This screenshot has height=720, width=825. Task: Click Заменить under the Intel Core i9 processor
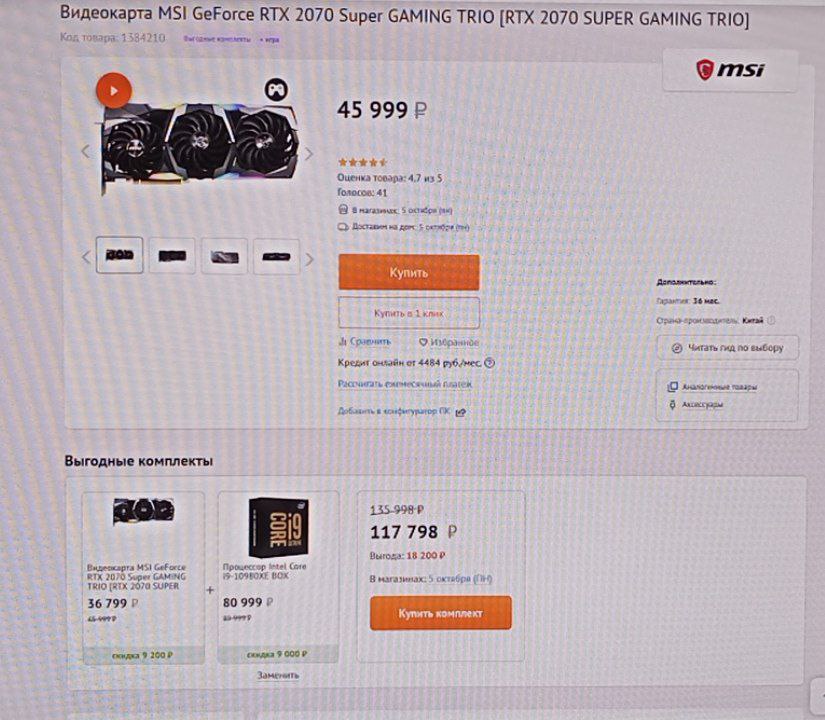click(278, 675)
